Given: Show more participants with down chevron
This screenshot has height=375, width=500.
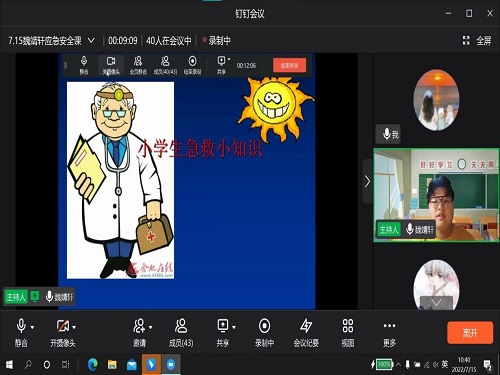Looking at the screenshot, I should (436, 303).
